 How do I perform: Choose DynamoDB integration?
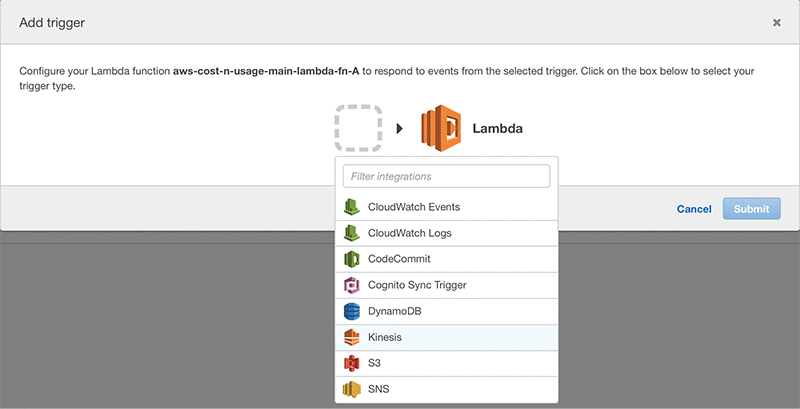446,311
